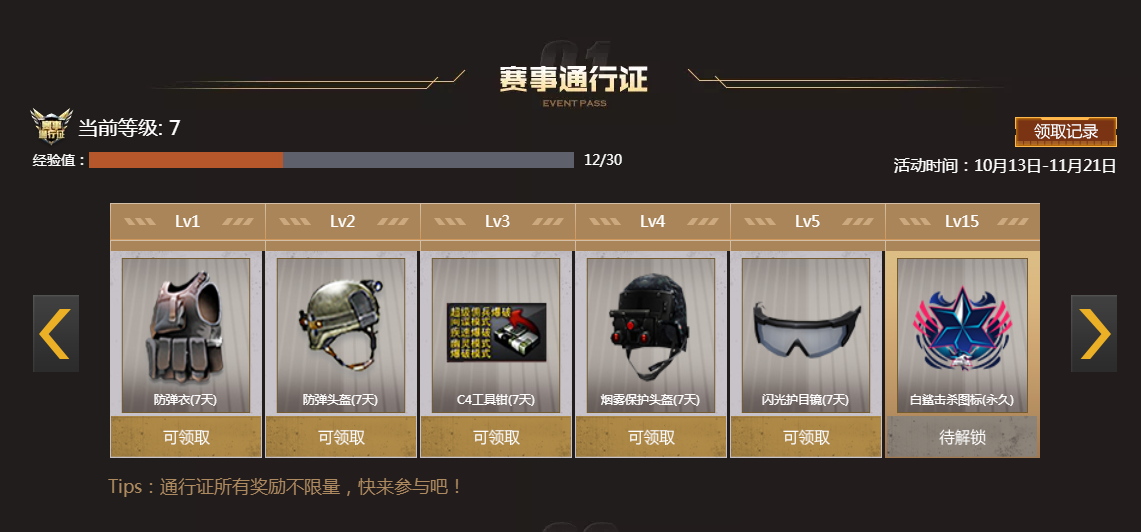
Task: Claim the Lv4 烟雾保护头盔 reward
Action: tap(651, 437)
